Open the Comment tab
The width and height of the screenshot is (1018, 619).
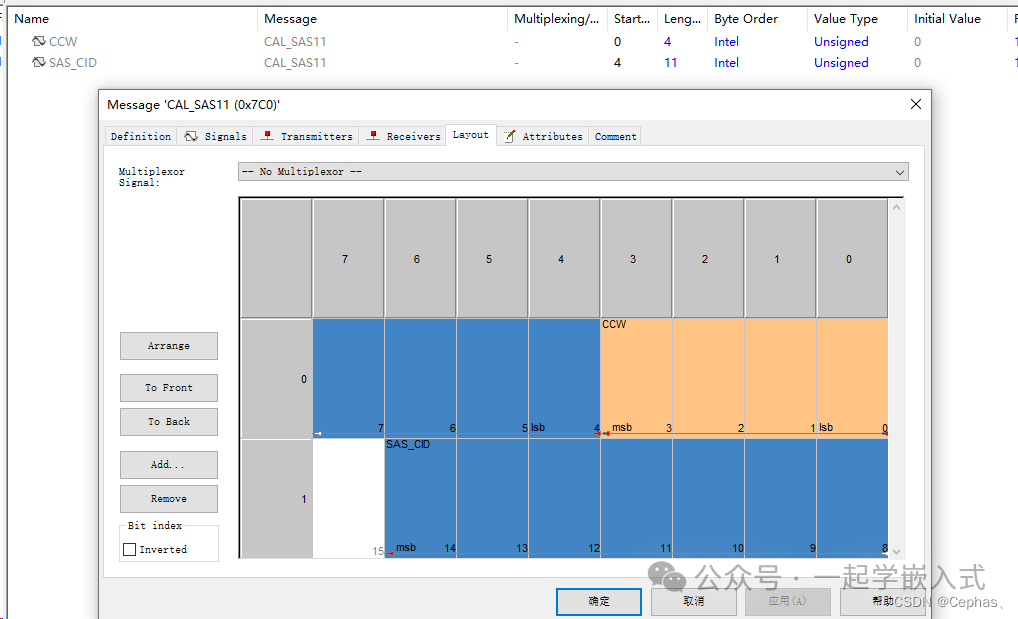click(x=615, y=136)
